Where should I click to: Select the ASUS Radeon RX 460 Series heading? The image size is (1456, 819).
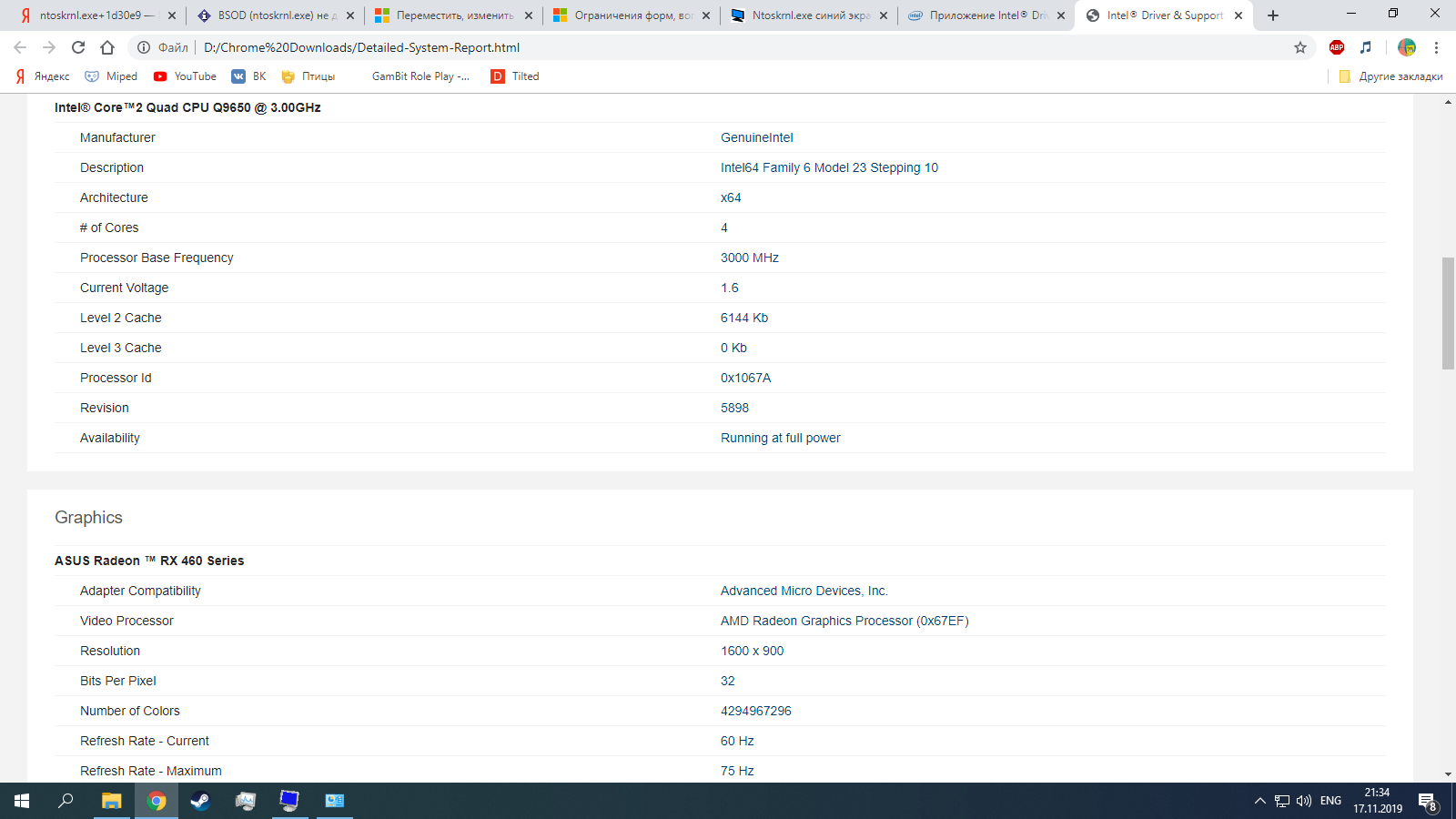pyautogui.click(x=149, y=561)
